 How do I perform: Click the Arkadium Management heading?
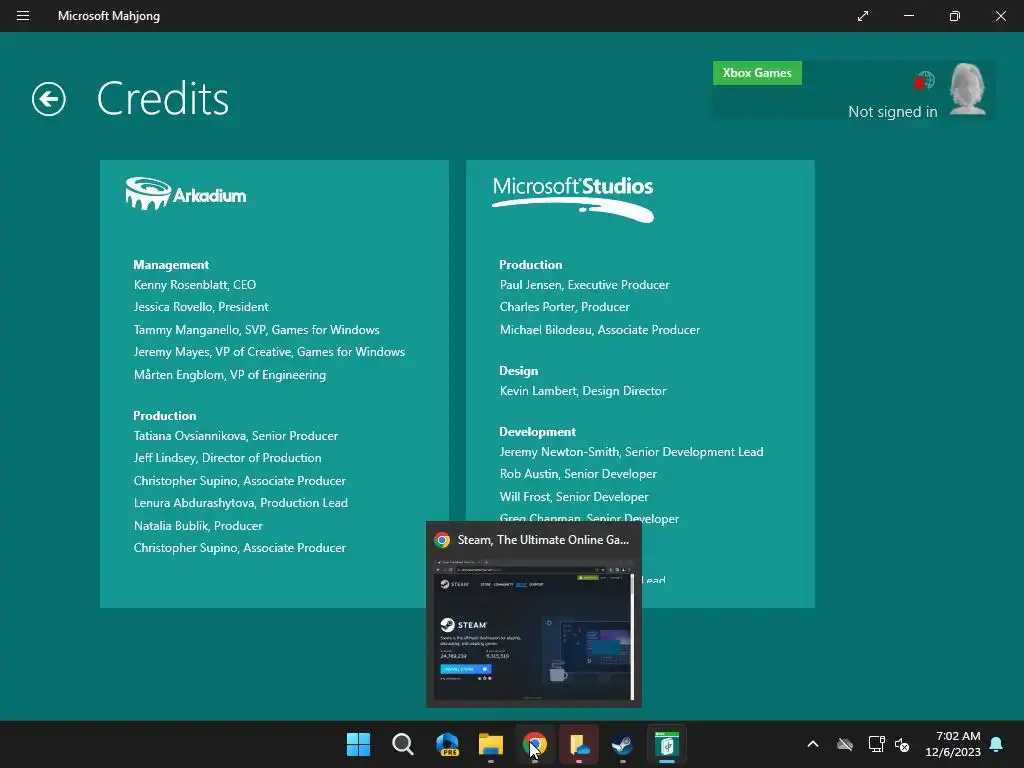click(171, 264)
